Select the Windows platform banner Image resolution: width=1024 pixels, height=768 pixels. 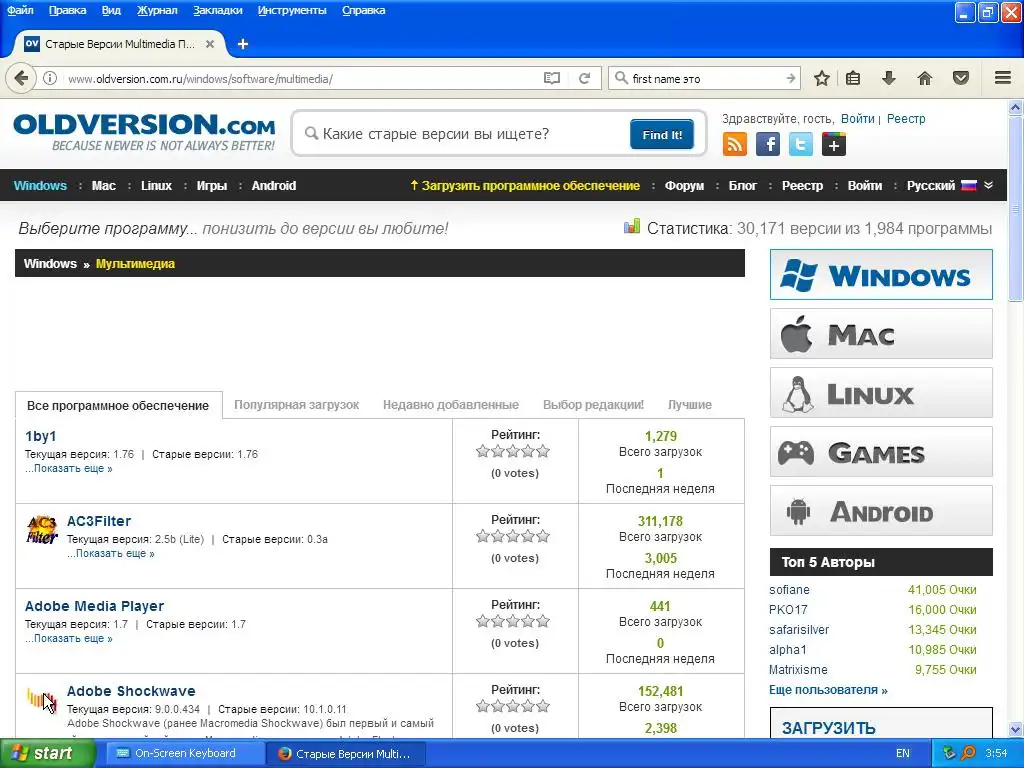(881, 274)
